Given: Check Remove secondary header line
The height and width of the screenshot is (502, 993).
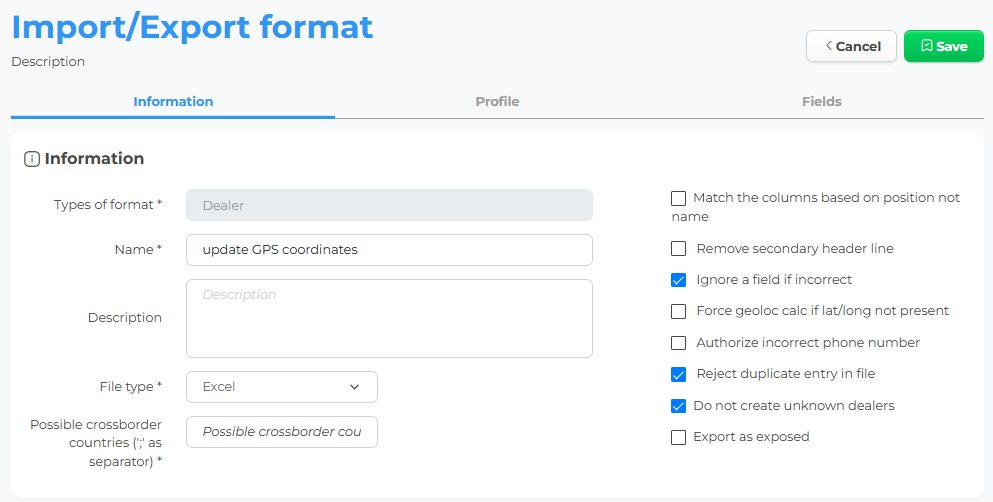Looking at the screenshot, I should 678,248.
